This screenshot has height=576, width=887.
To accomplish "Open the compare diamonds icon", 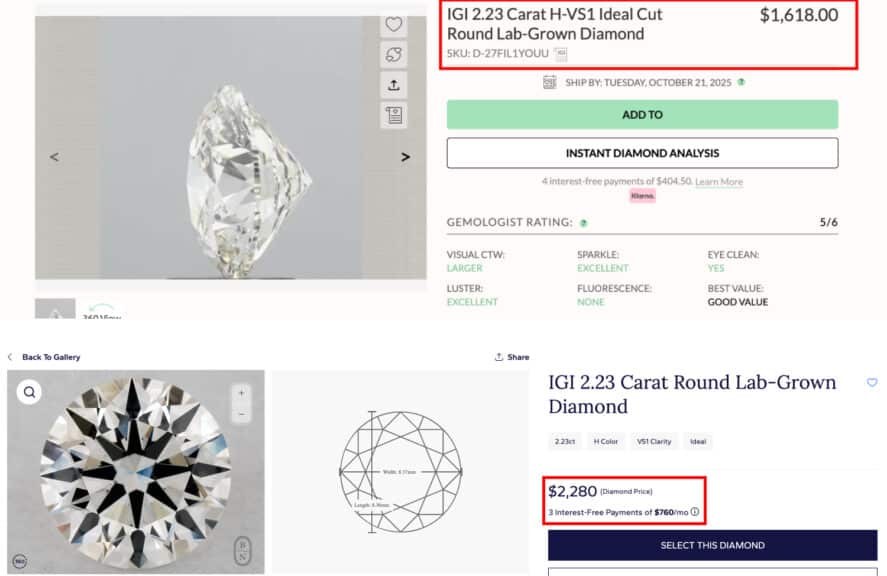I will [x=394, y=55].
